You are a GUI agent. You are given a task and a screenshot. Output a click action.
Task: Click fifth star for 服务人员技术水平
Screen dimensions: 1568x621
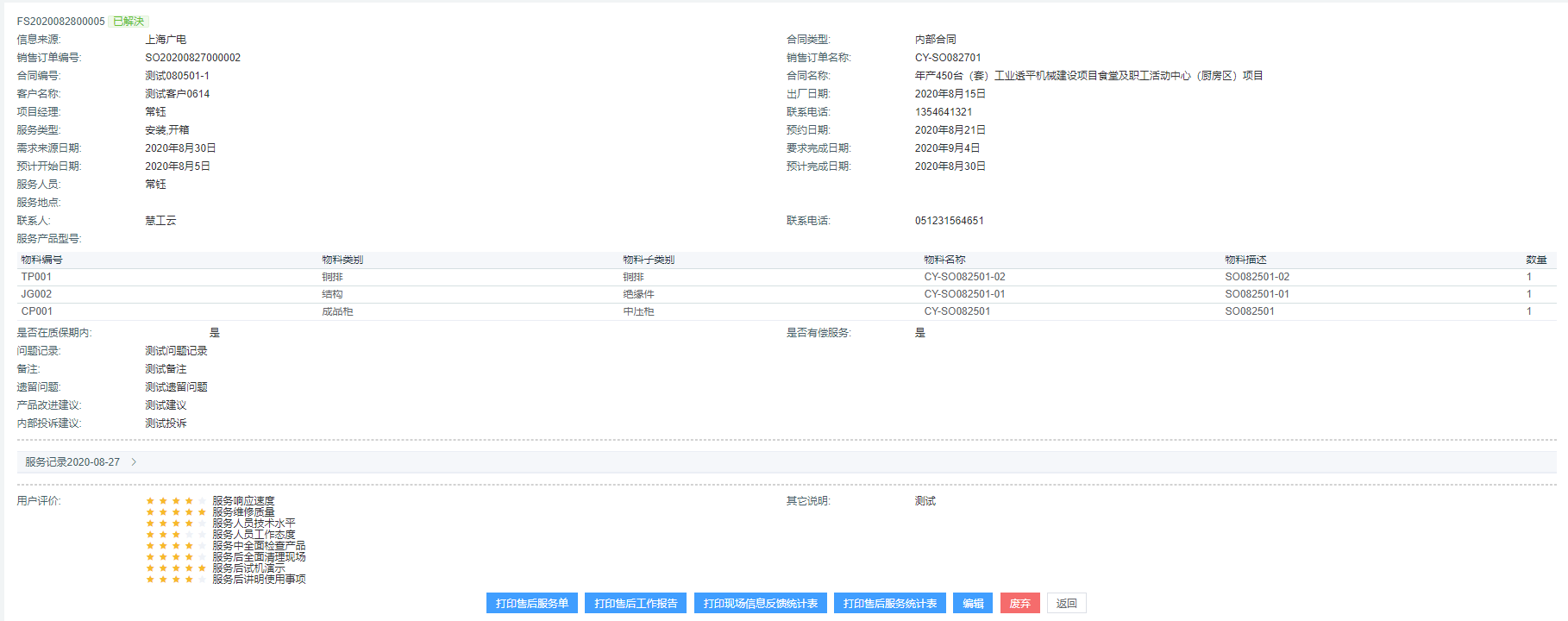(202, 524)
